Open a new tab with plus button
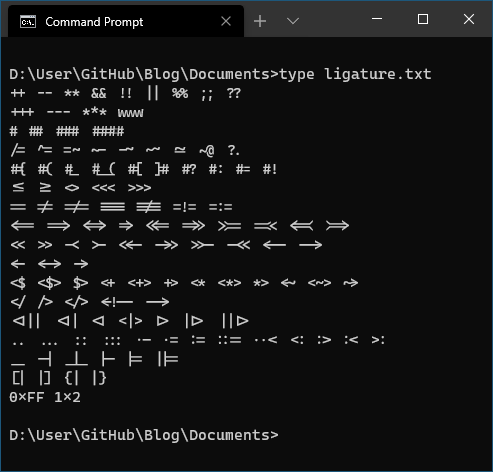Image resolution: width=493 pixels, height=472 pixels. 260,21
